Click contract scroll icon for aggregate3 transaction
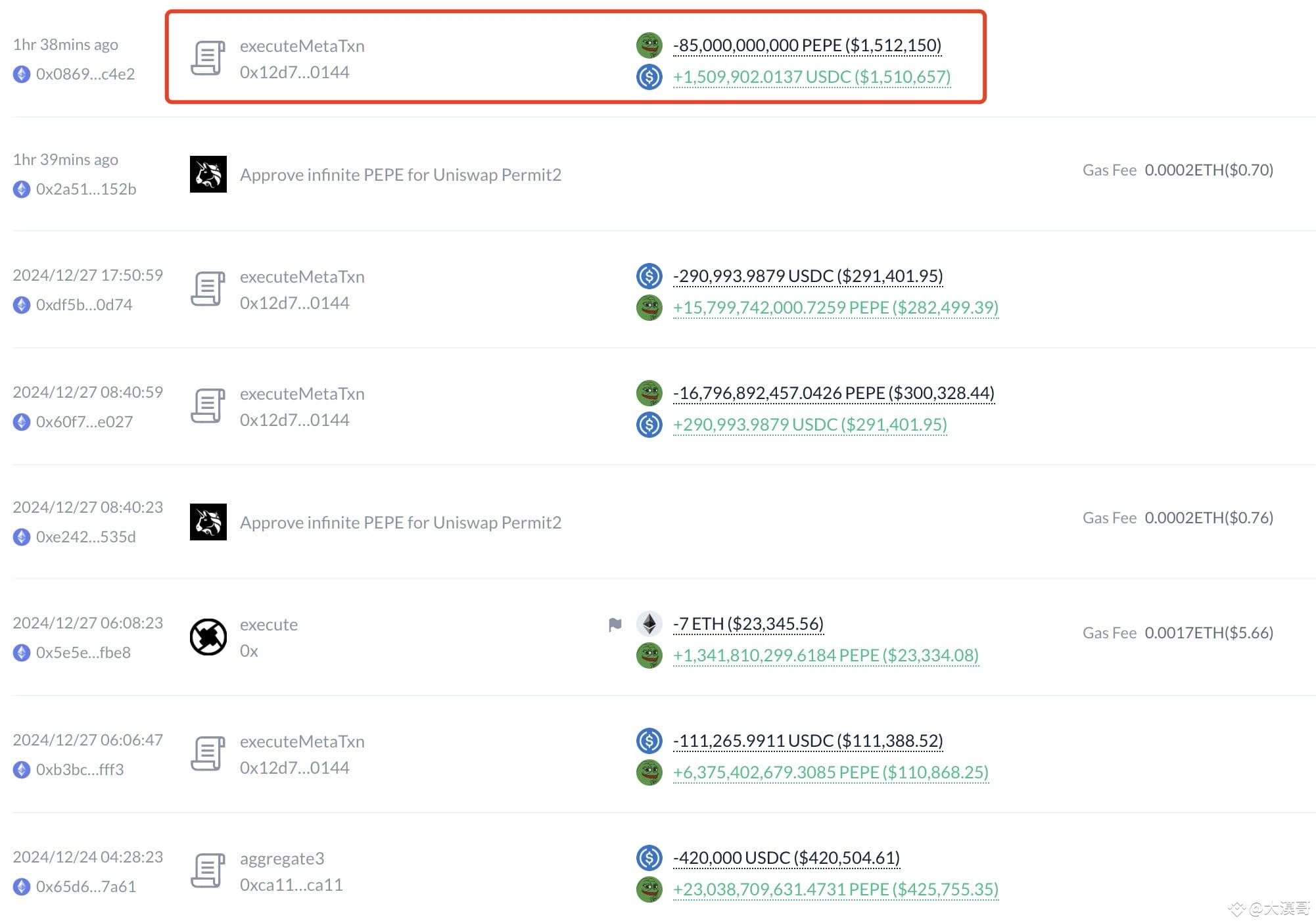The height and width of the screenshot is (923, 1316). point(208,870)
